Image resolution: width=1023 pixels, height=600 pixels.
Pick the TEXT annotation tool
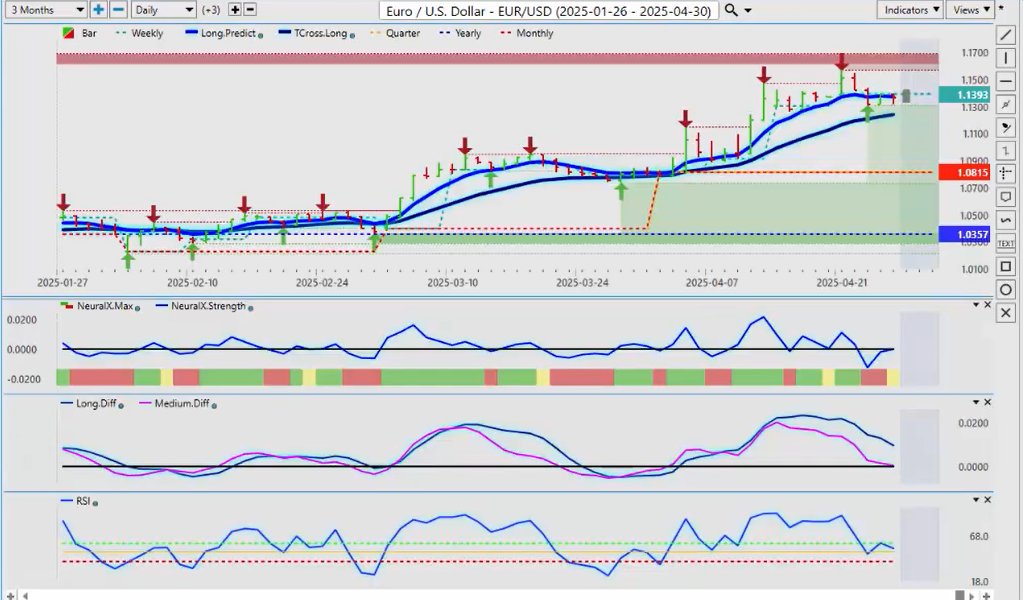coord(1006,243)
